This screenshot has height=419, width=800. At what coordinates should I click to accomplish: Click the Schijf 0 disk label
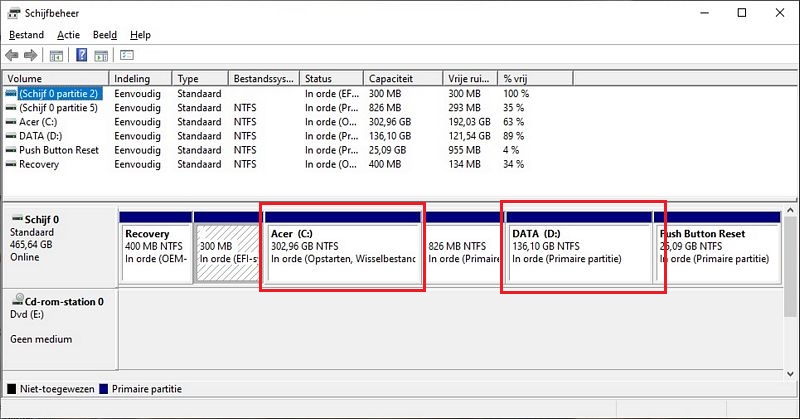[x=42, y=219]
